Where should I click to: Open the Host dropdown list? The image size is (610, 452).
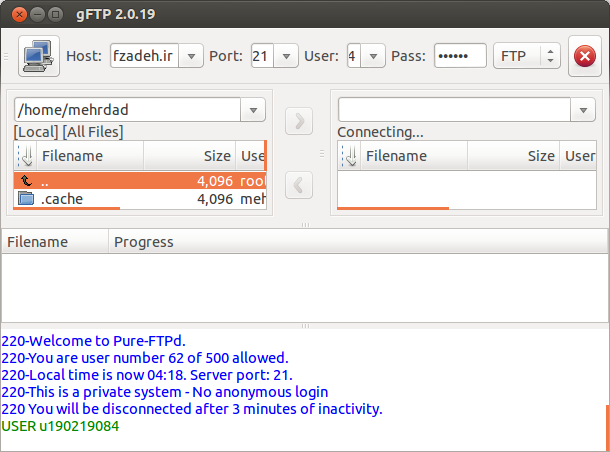(x=191, y=56)
